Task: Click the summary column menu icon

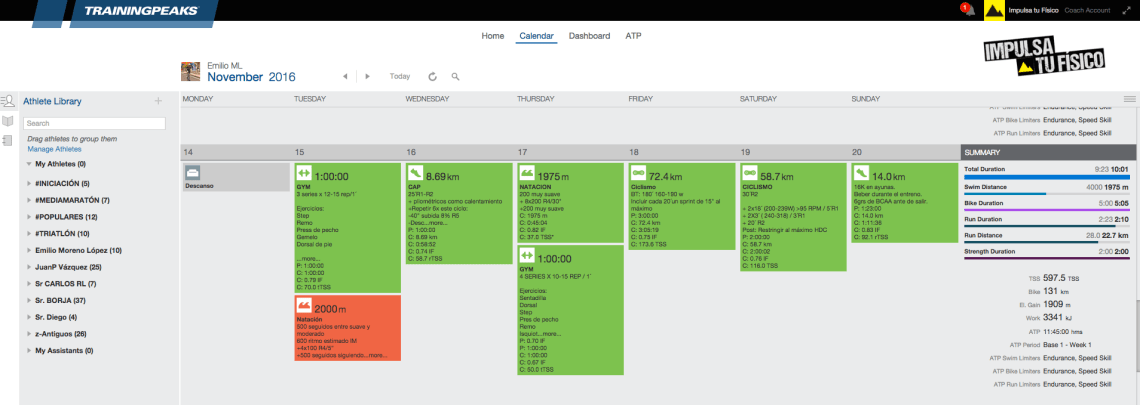Action: point(1129,99)
